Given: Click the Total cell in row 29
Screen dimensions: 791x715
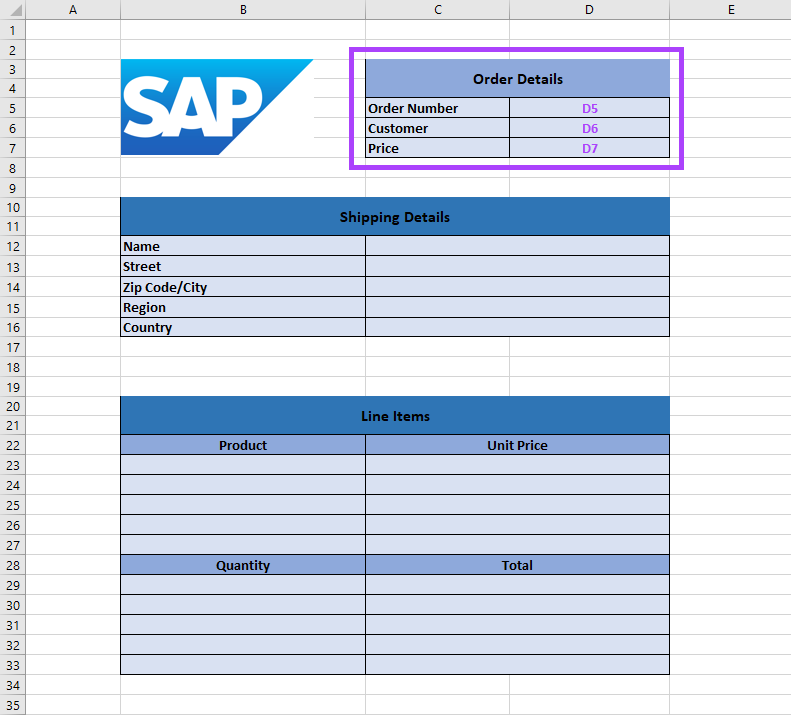Looking at the screenshot, I should click(518, 585).
